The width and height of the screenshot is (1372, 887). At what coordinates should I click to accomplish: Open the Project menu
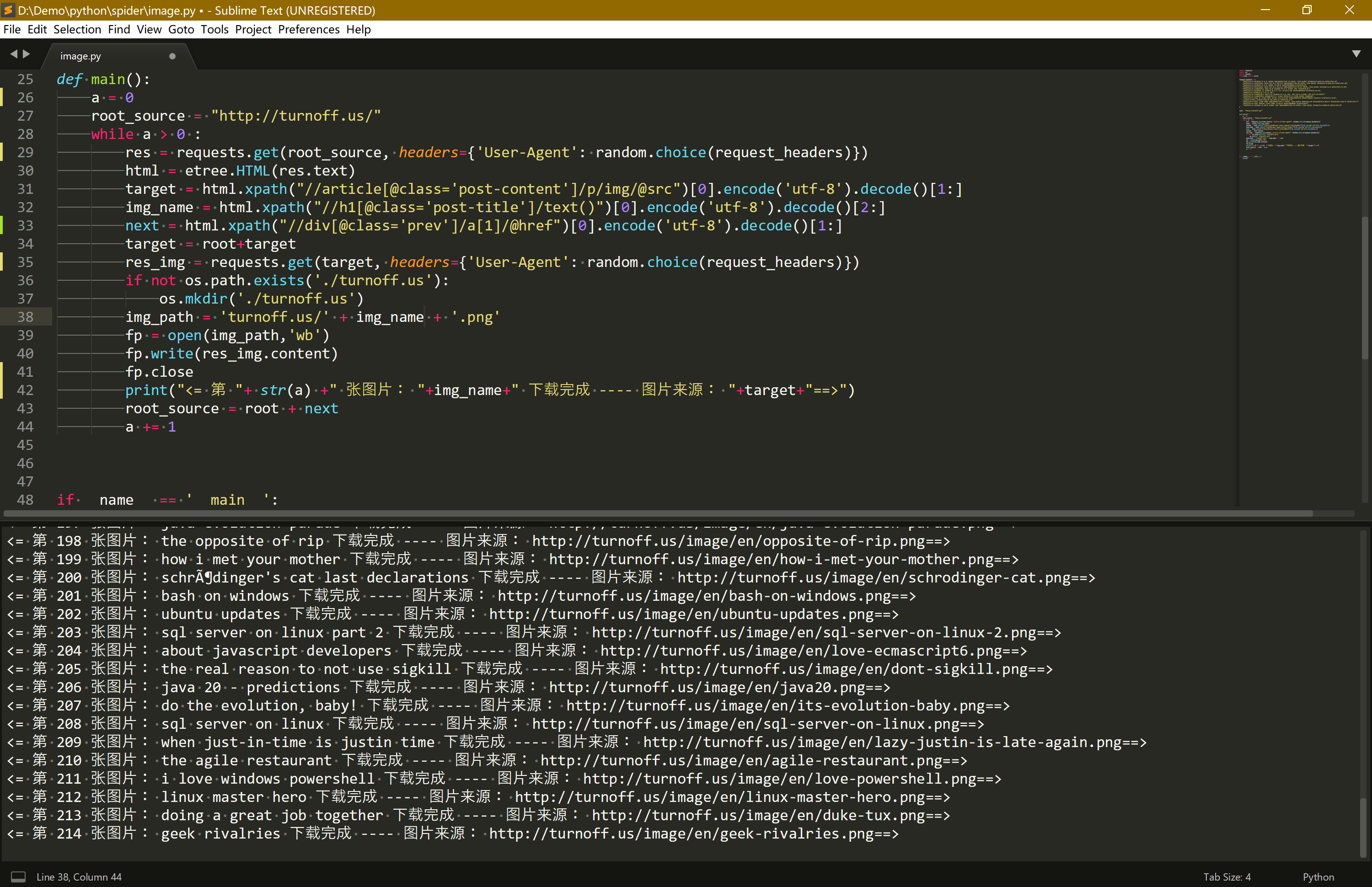(x=253, y=29)
